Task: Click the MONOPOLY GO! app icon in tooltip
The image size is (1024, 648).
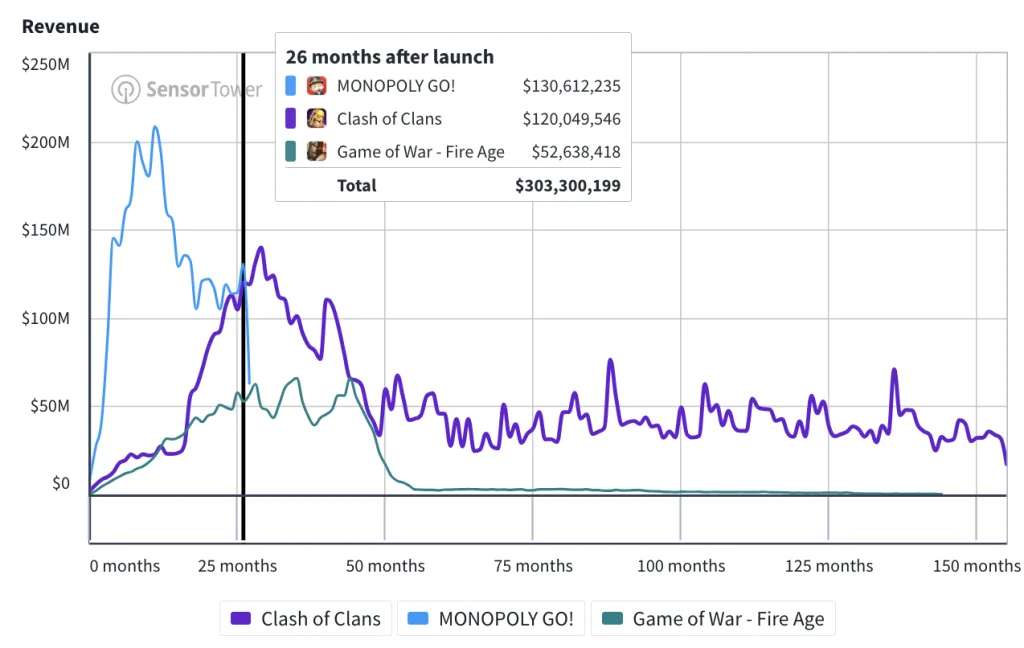Action: coord(317,86)
